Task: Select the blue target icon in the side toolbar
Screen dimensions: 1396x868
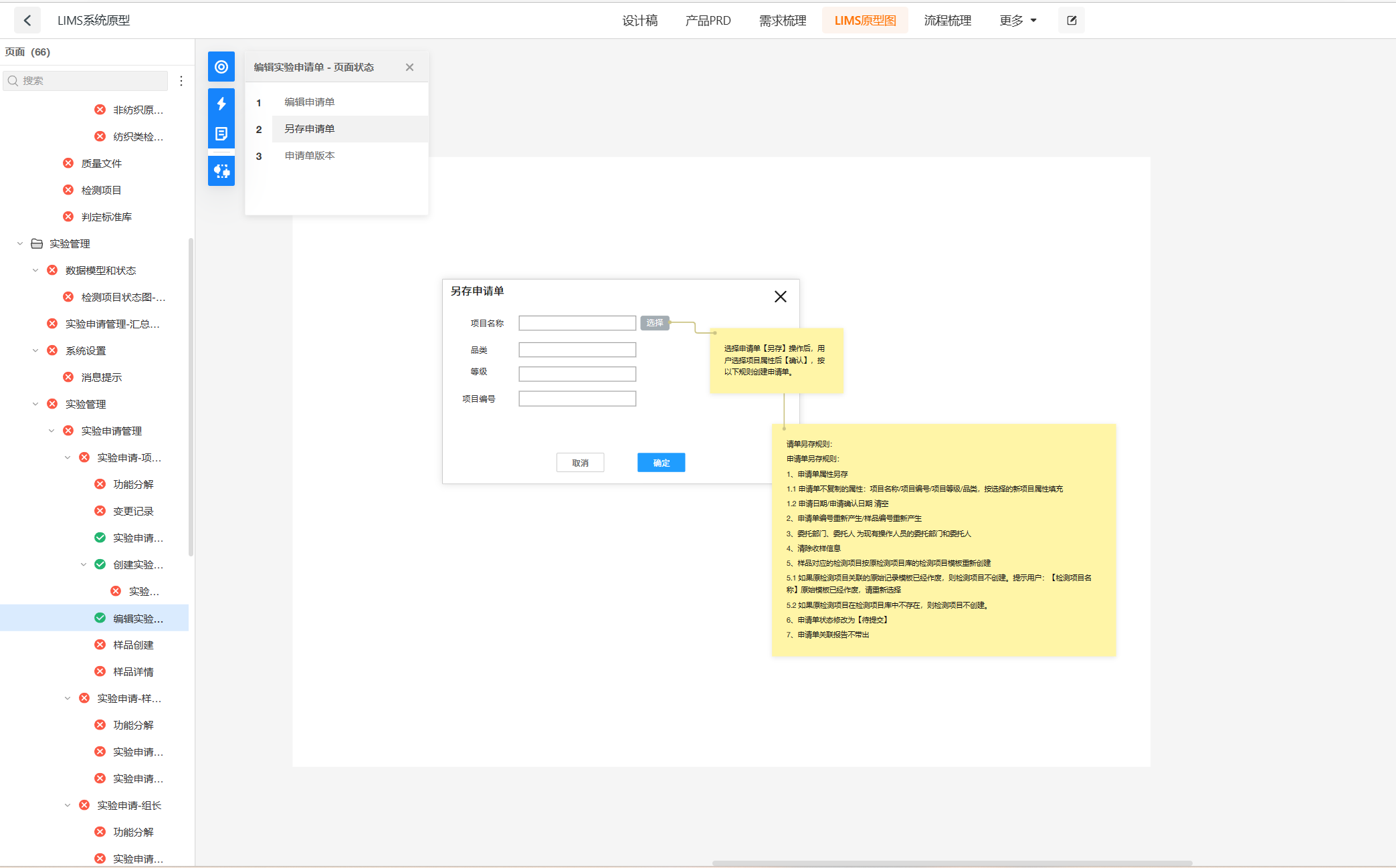Action: [x=221, y=67]
